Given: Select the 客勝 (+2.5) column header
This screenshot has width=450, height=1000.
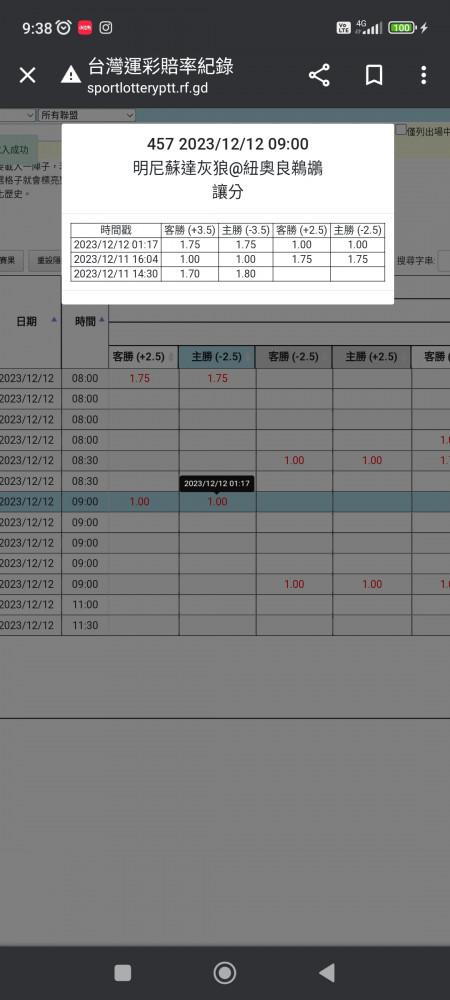Looking at the screenshot, I should point(140,357).
